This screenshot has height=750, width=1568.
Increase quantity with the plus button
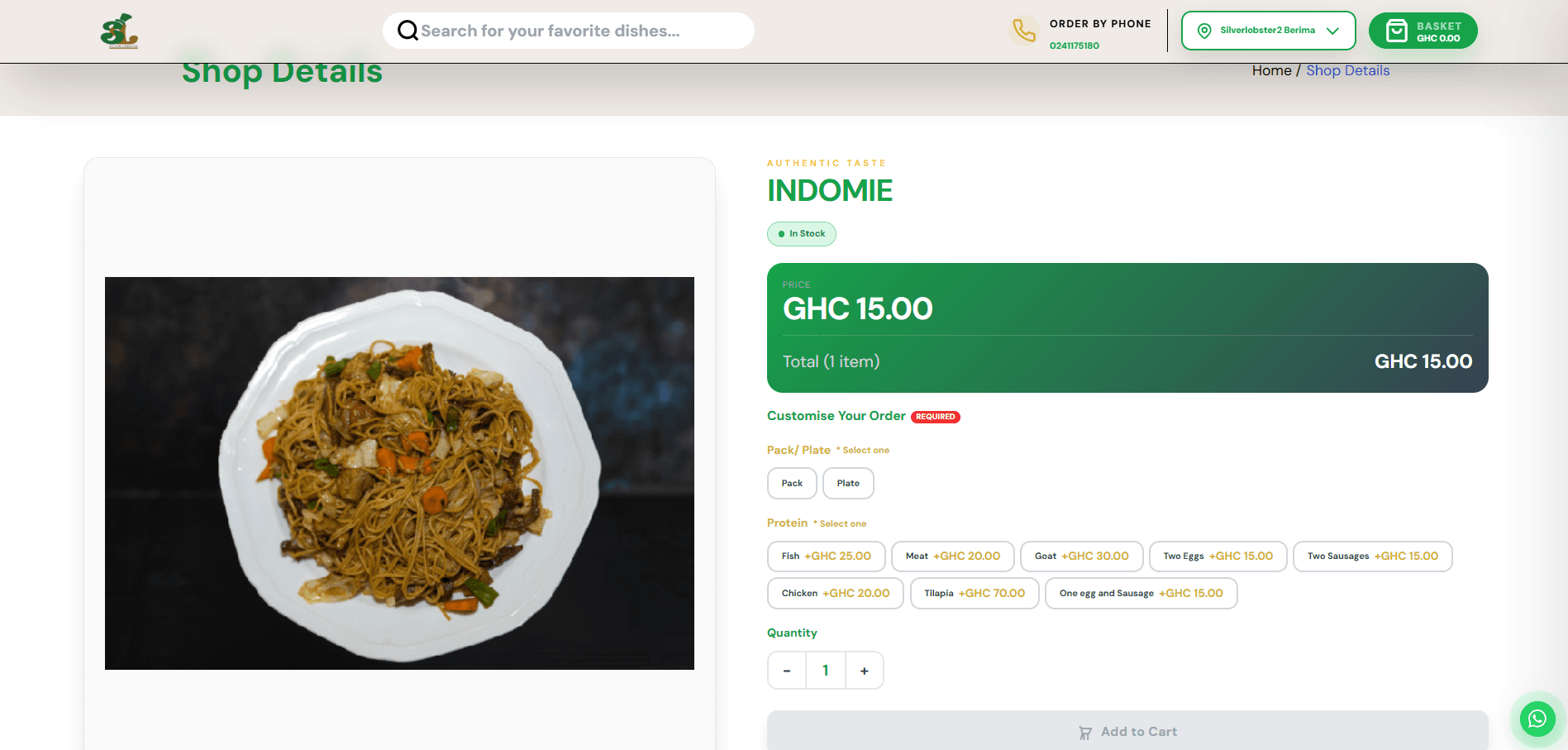click(865, 671)
